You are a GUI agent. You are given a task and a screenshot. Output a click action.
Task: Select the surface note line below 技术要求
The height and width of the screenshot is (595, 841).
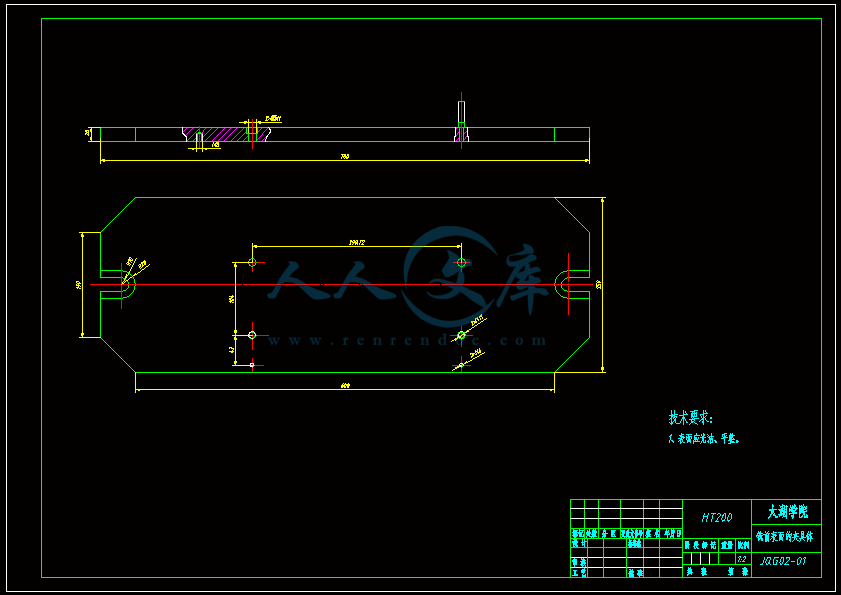[x=704, y=439]
